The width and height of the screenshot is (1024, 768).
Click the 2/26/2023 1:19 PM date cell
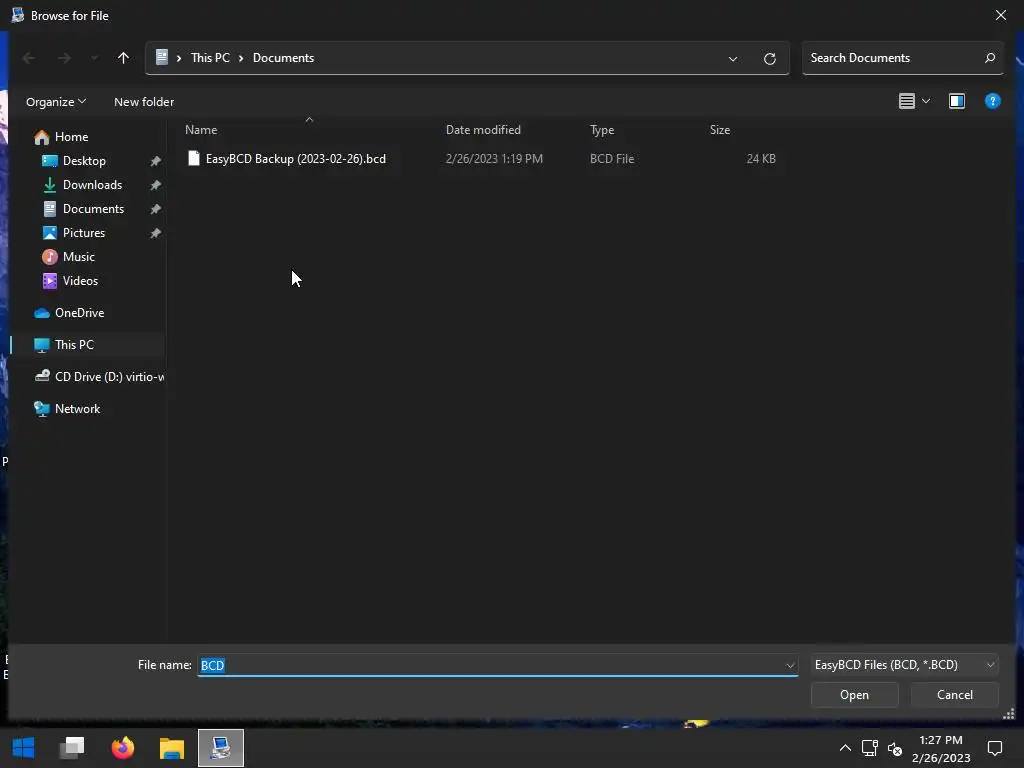(x=494, y=159)
